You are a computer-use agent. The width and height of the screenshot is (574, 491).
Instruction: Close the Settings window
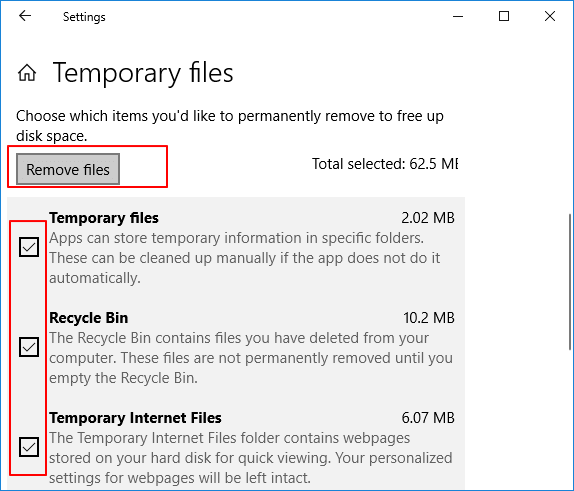tap(550, 16)
